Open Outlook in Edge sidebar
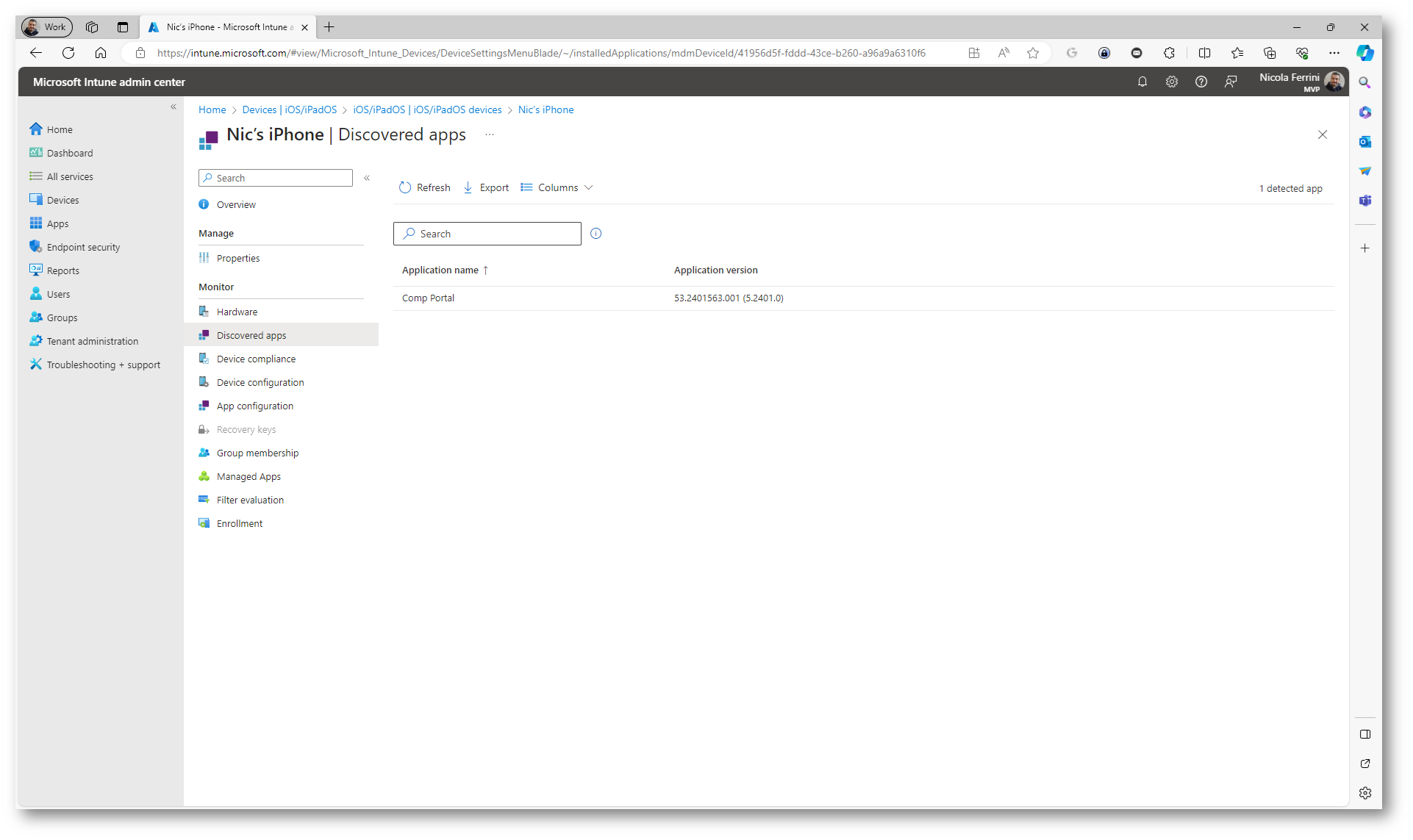The width and height of the screenshot is (1413, 840). [x=1365, y=142]
